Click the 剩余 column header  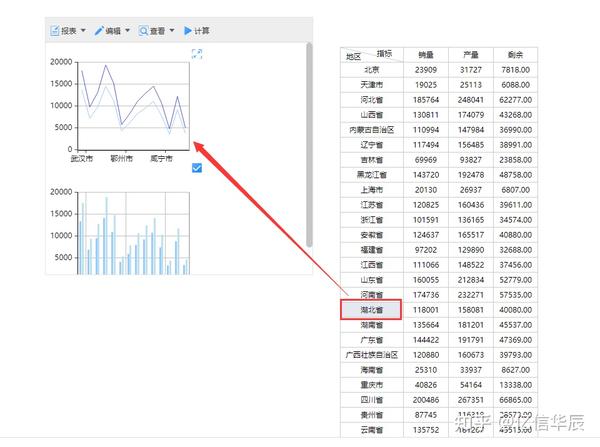pyautogui.click(x=515, y=55)
